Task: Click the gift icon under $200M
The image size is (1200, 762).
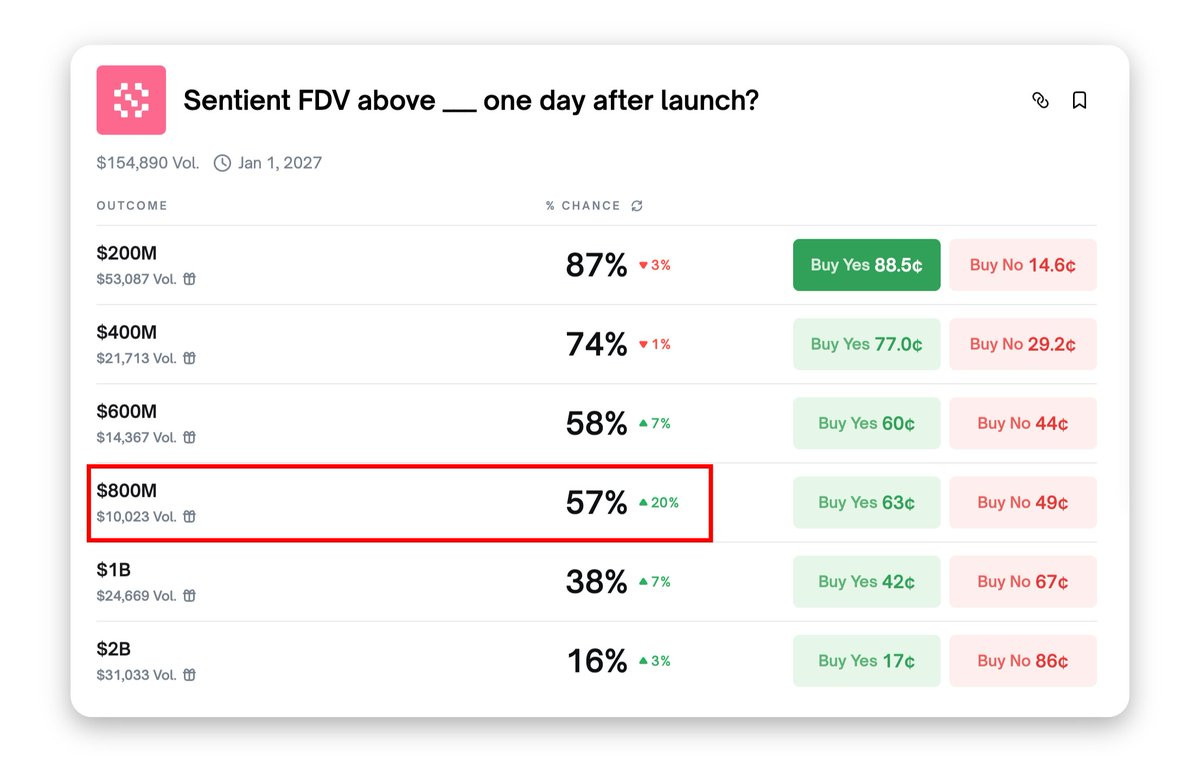Action: (189, 279)
